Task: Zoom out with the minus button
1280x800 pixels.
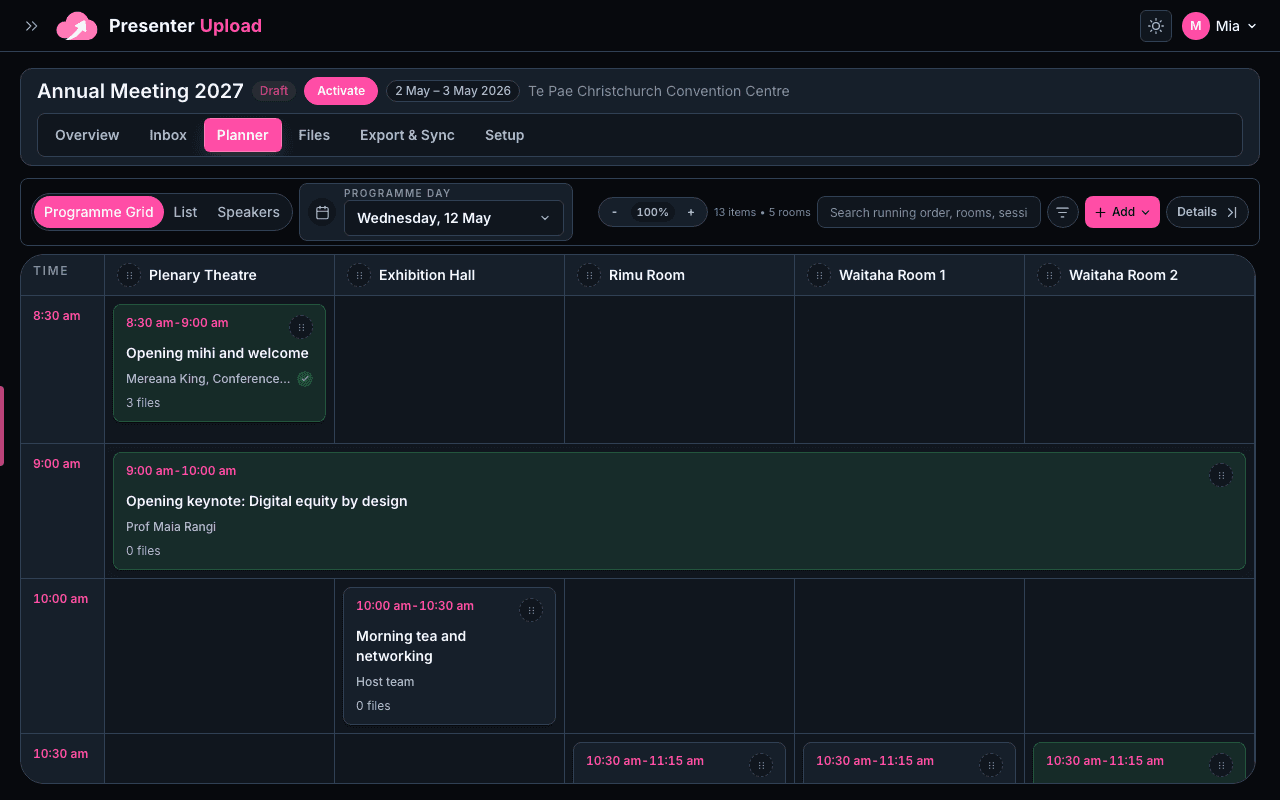Action: tap(614, 212)
